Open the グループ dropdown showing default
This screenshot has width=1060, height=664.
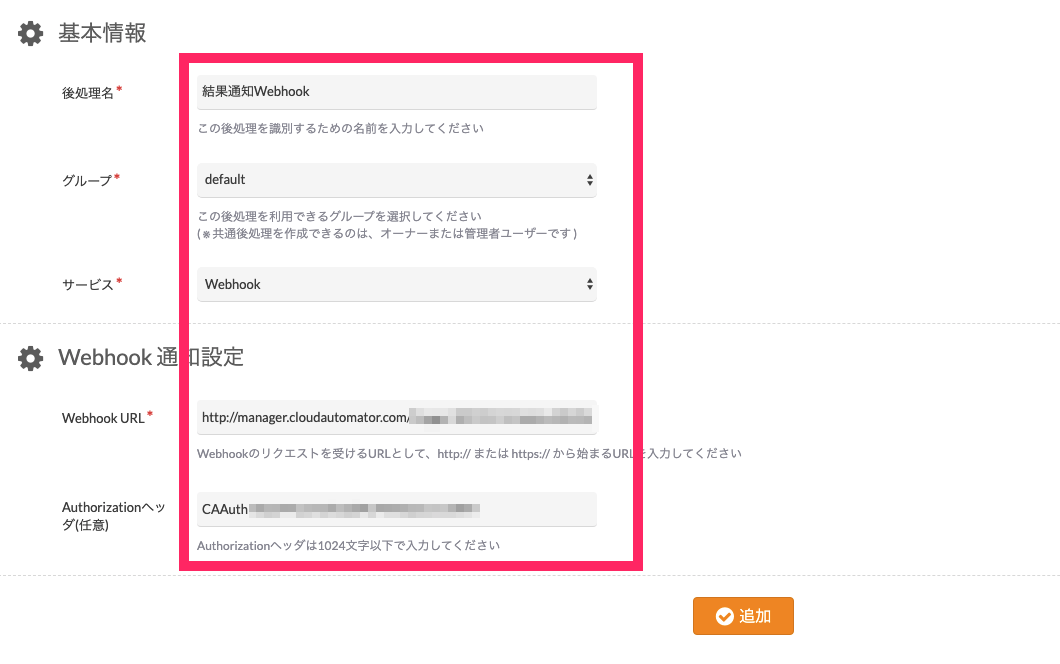coord(397,180)
